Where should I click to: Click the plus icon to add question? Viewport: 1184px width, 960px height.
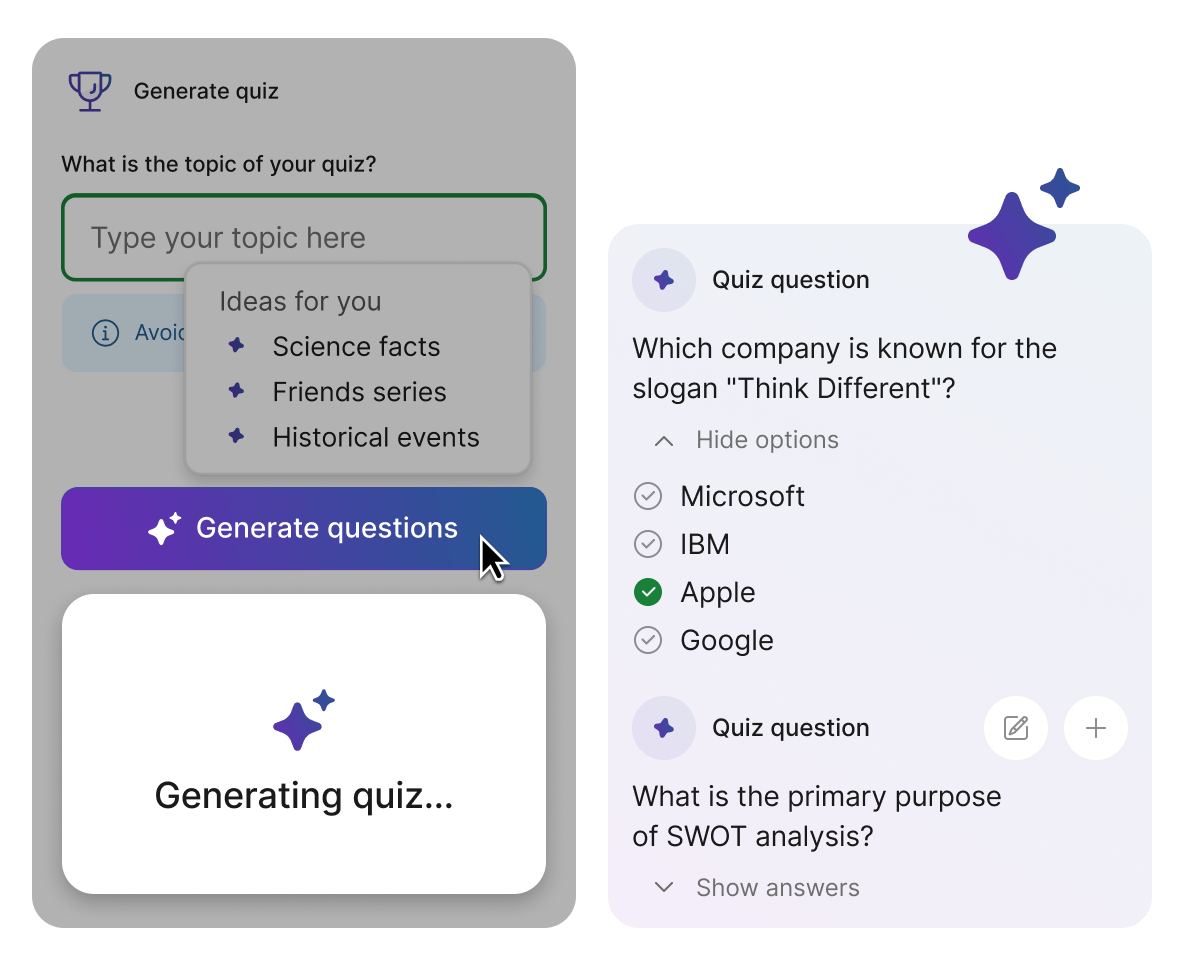pyautogui.click(x=1096, y=728)
